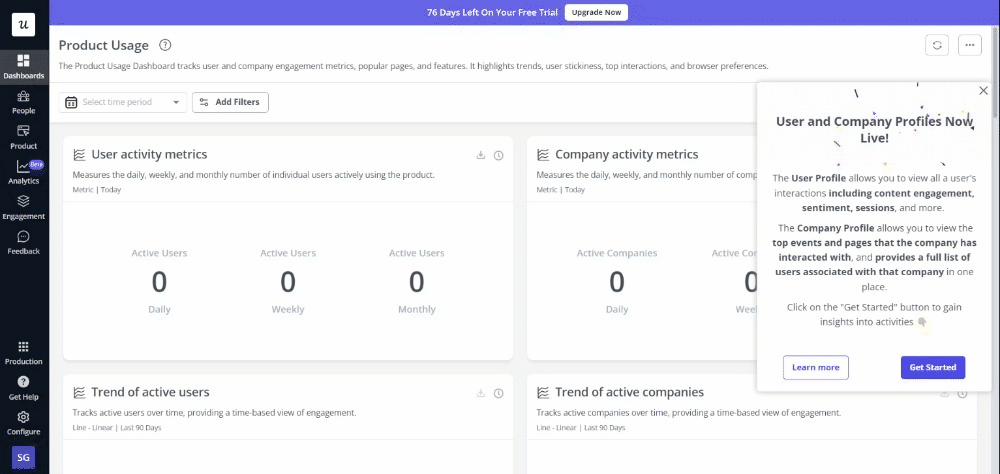
Task: Click the Add Filters button
Action: click(230, 102)
